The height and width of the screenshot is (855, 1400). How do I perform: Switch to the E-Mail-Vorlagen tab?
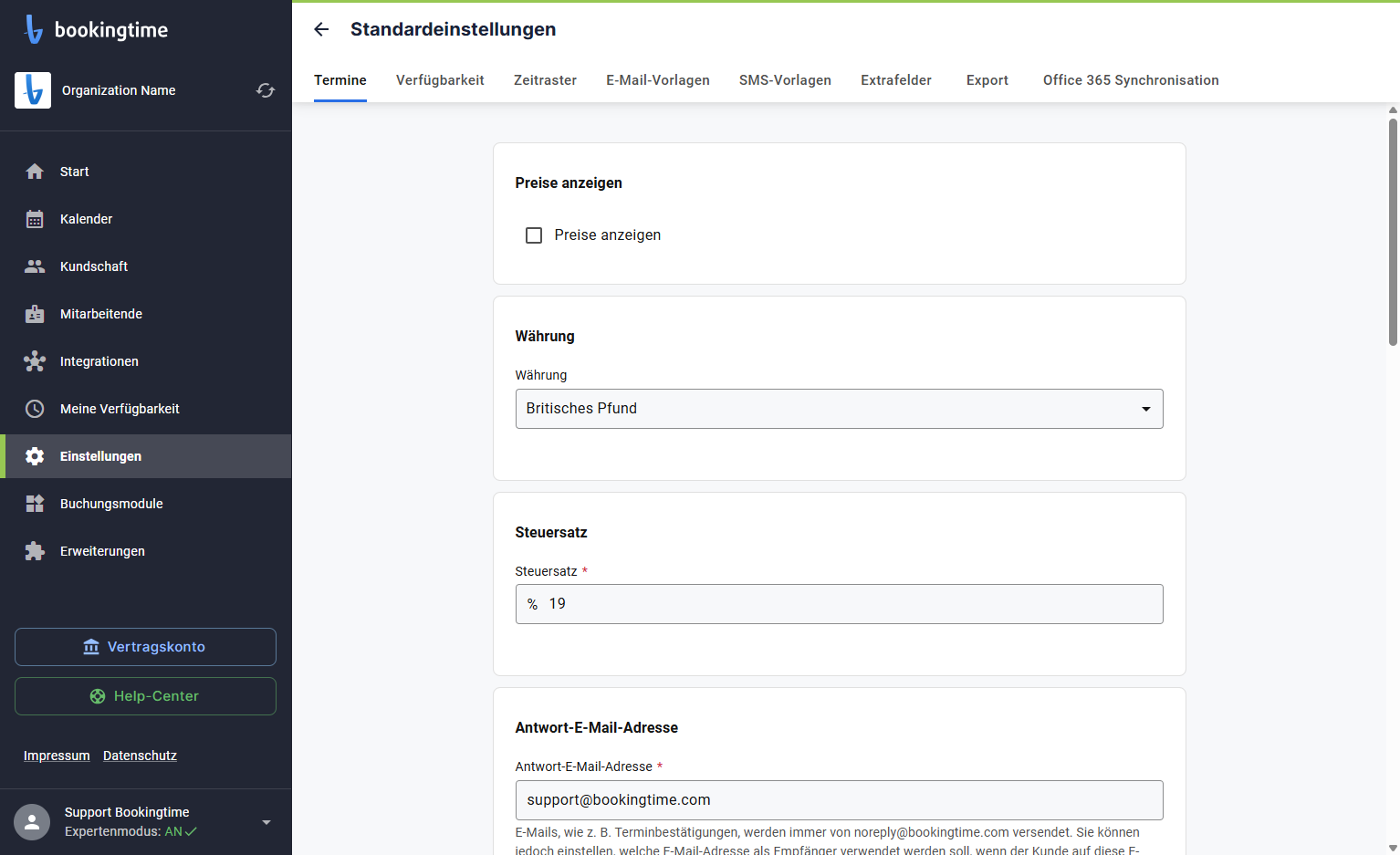658,80
